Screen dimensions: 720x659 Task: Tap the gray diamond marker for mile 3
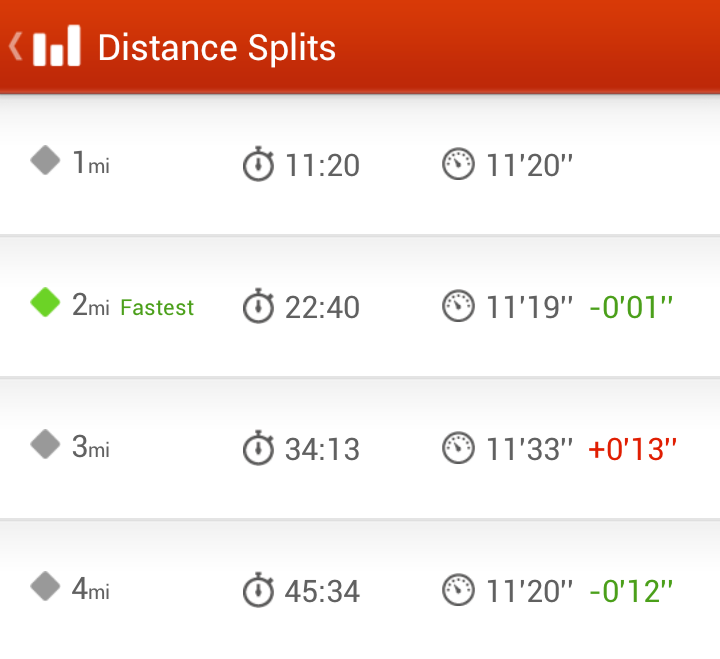click(x=46, y=444)
